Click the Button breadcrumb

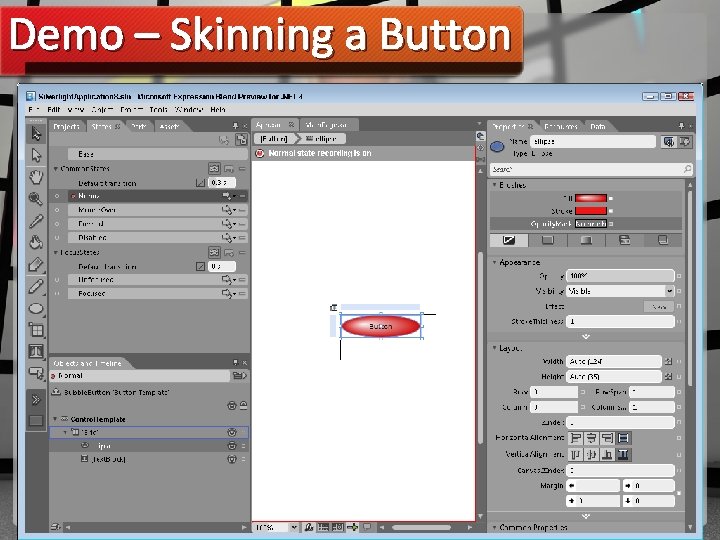point(274,139)
